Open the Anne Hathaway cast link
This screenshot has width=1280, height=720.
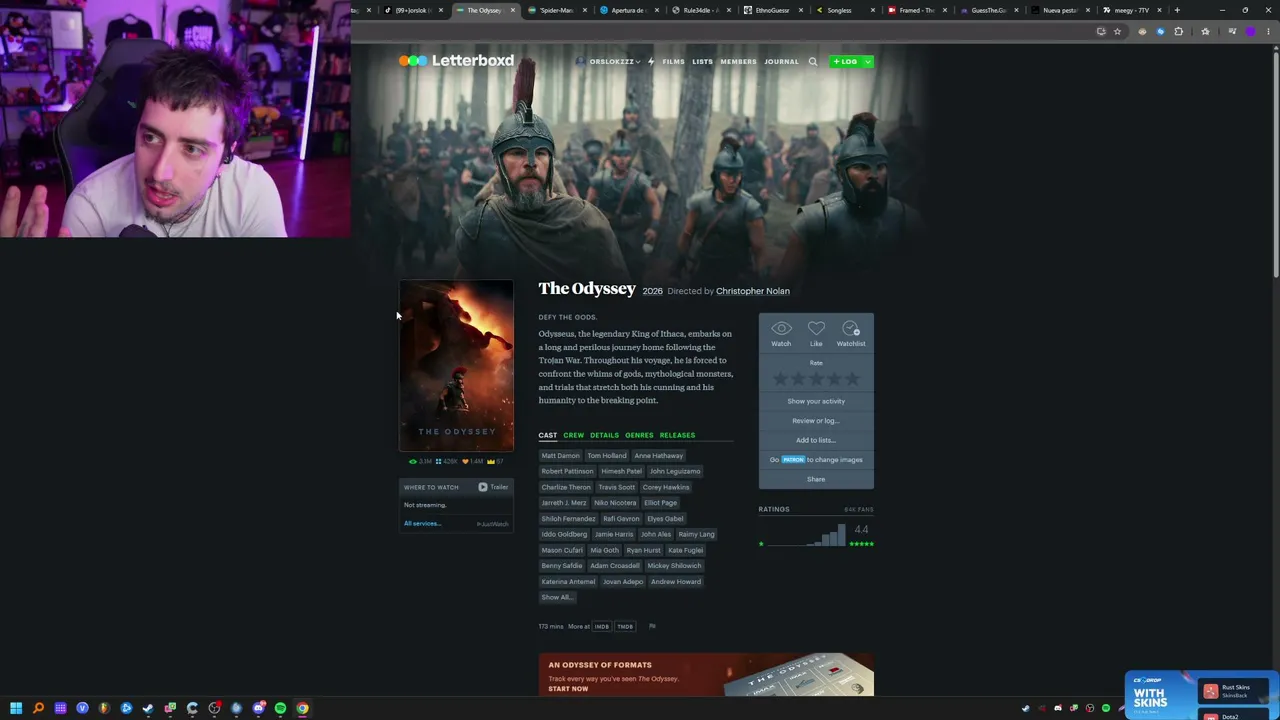(x=658, y=456)
